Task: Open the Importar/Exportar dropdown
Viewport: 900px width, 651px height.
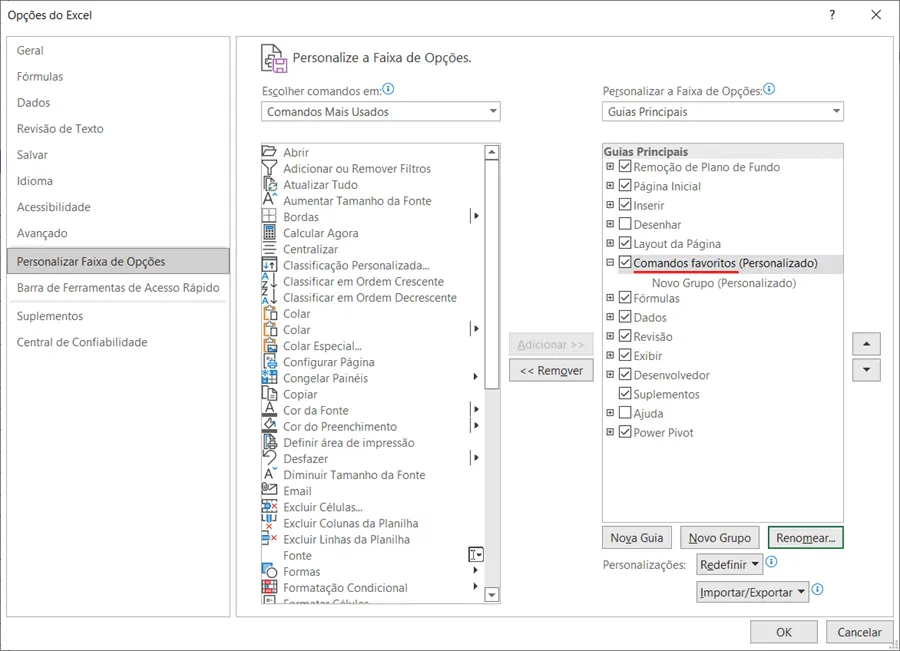Action: [752, 592]
